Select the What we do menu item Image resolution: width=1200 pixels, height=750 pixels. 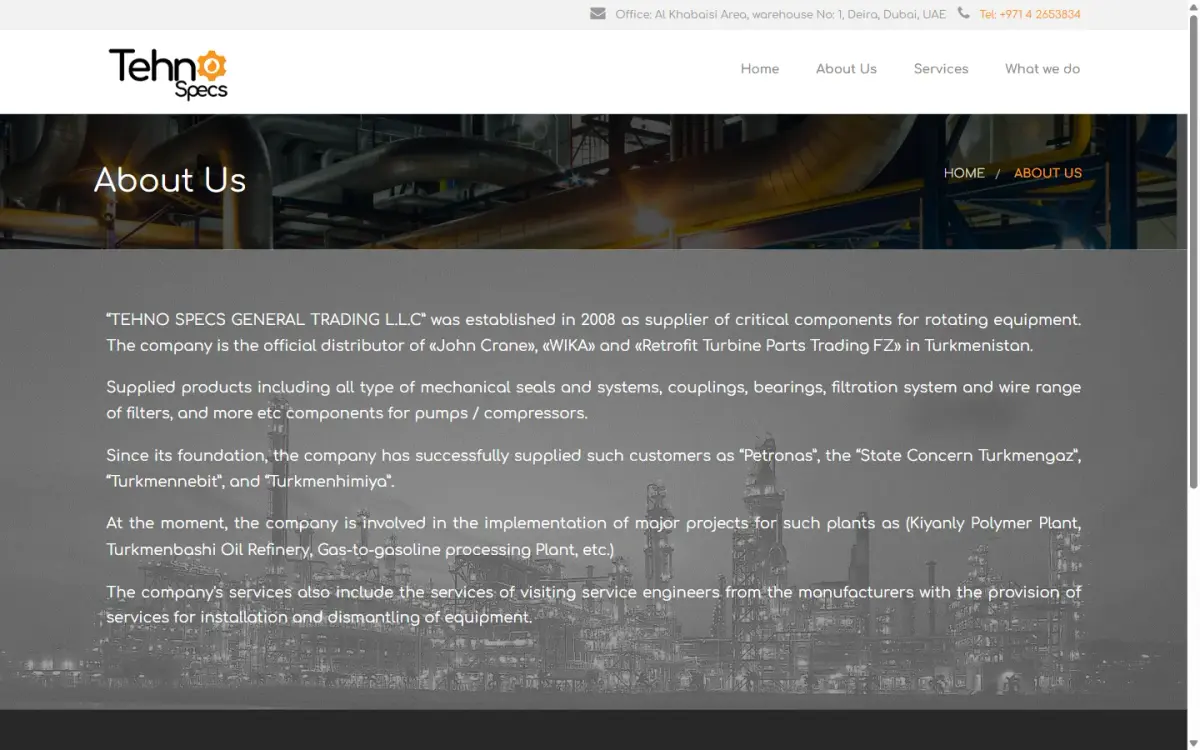pos(1042,69)
